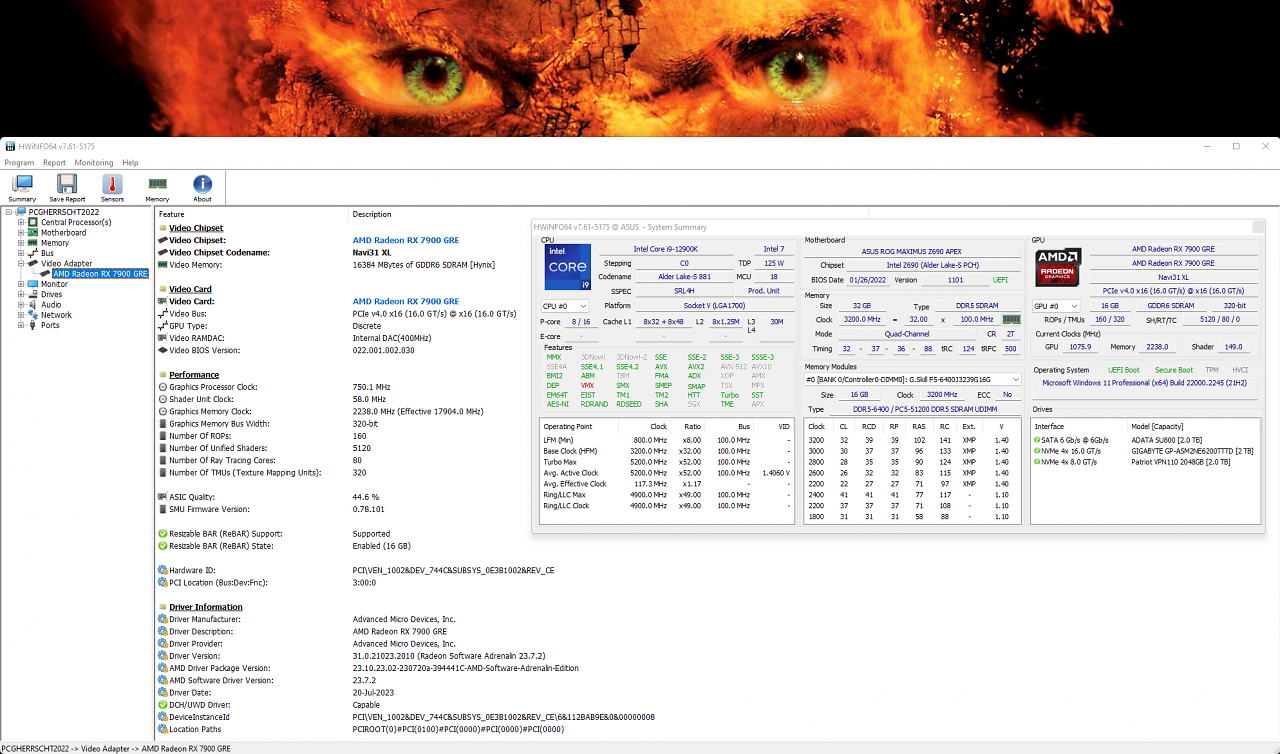Select AMD Radeon RX 7900 GRE tree item
The width and height of the screenshot is (1280, 754).
(100, 274)
